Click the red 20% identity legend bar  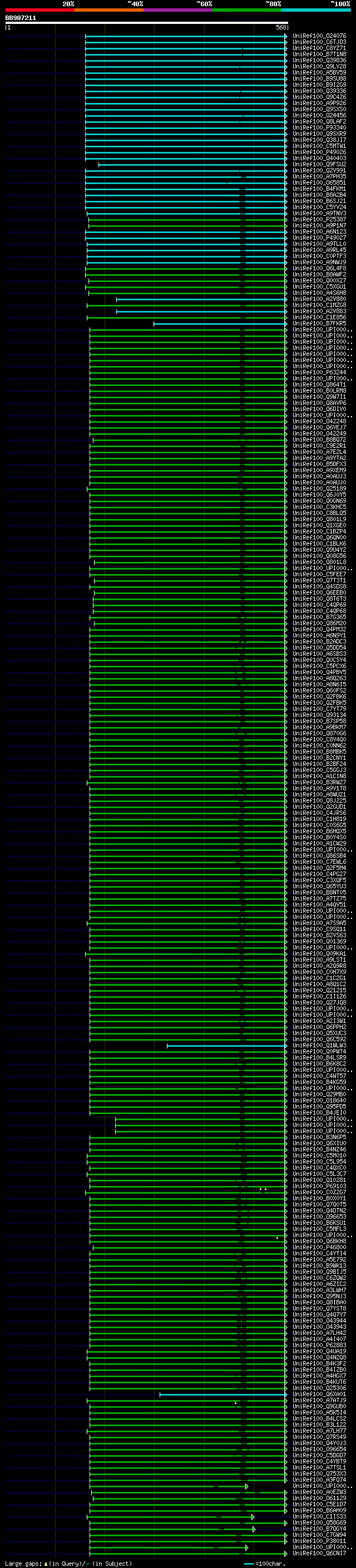point(40,10)
